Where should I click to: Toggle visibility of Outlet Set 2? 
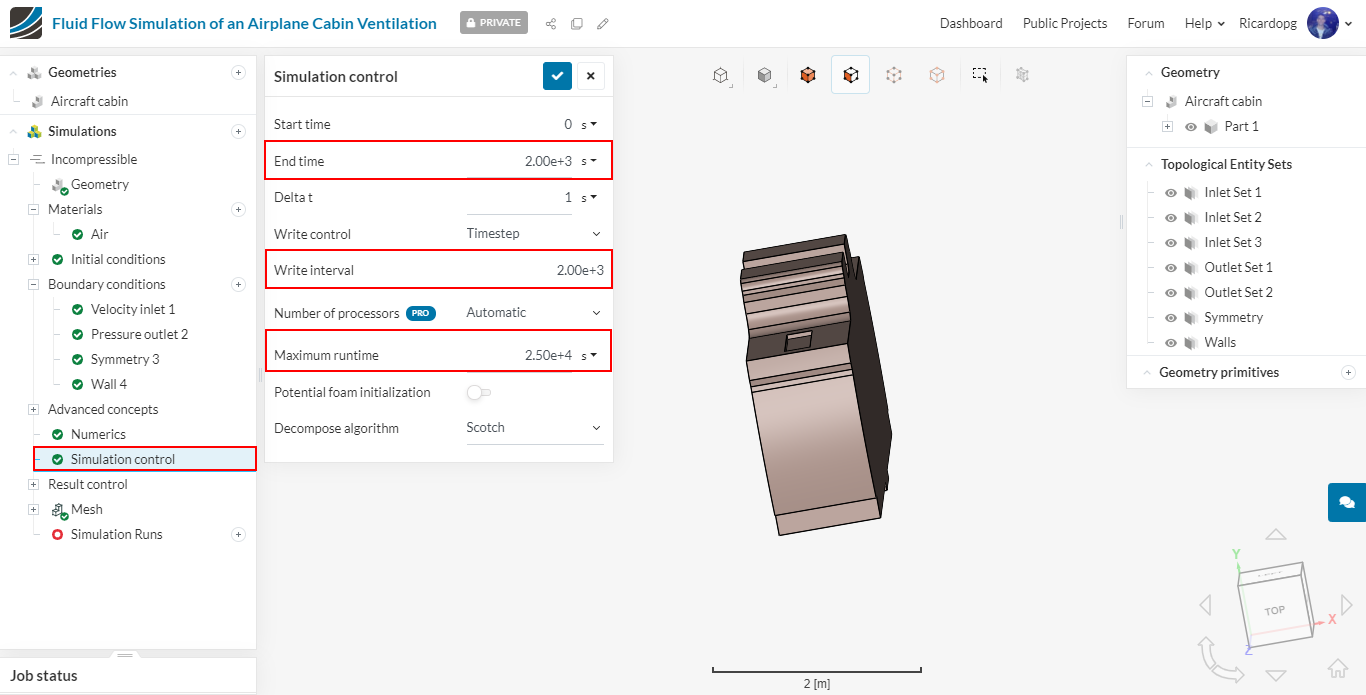click(1171, 292)
